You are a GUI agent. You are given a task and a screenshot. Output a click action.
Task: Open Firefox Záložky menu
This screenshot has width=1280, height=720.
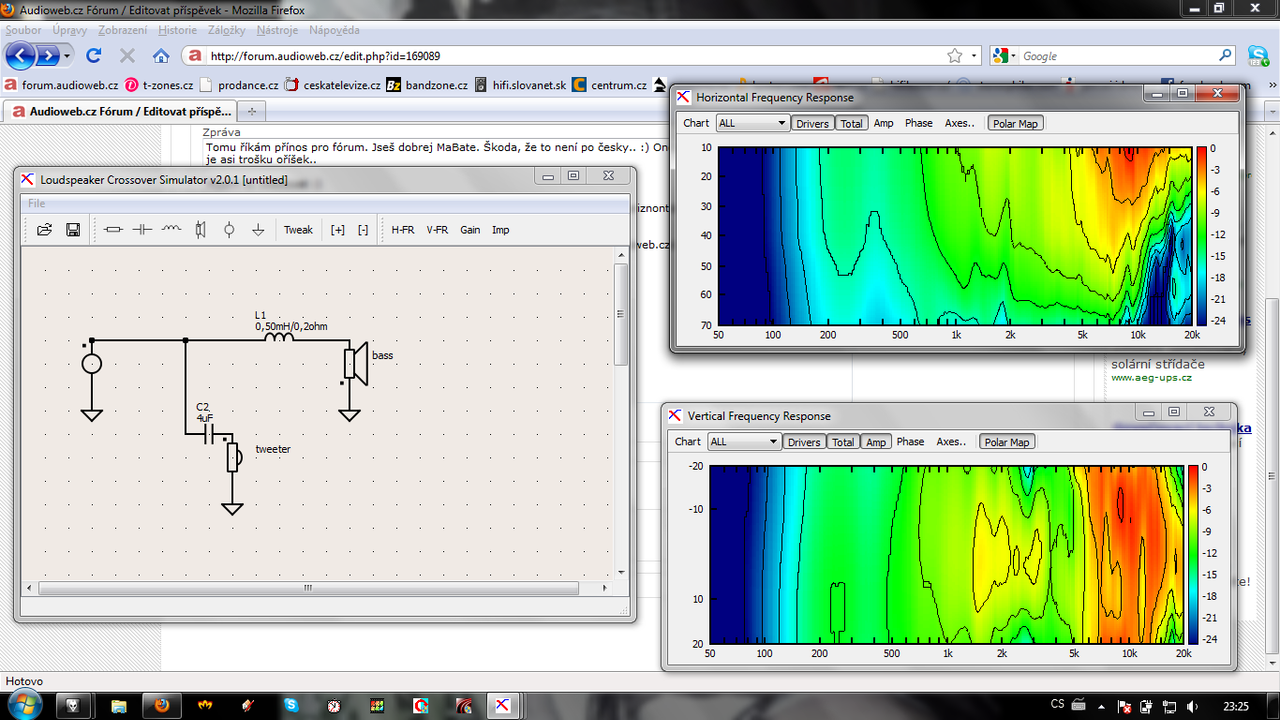tap(227, 30)
